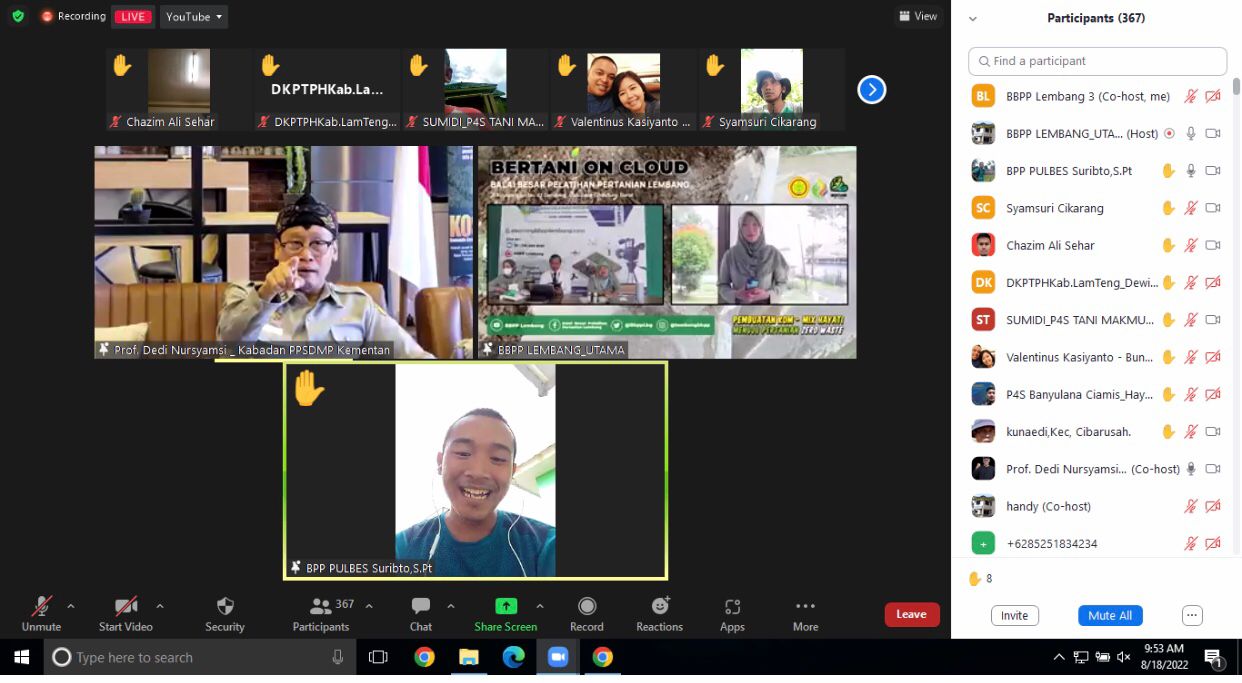
Task: Open the Chat panel icon
Action: point(420,607)
